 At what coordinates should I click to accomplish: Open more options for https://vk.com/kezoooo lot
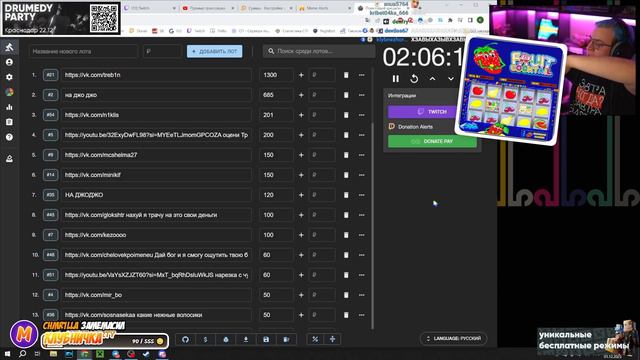362,235
